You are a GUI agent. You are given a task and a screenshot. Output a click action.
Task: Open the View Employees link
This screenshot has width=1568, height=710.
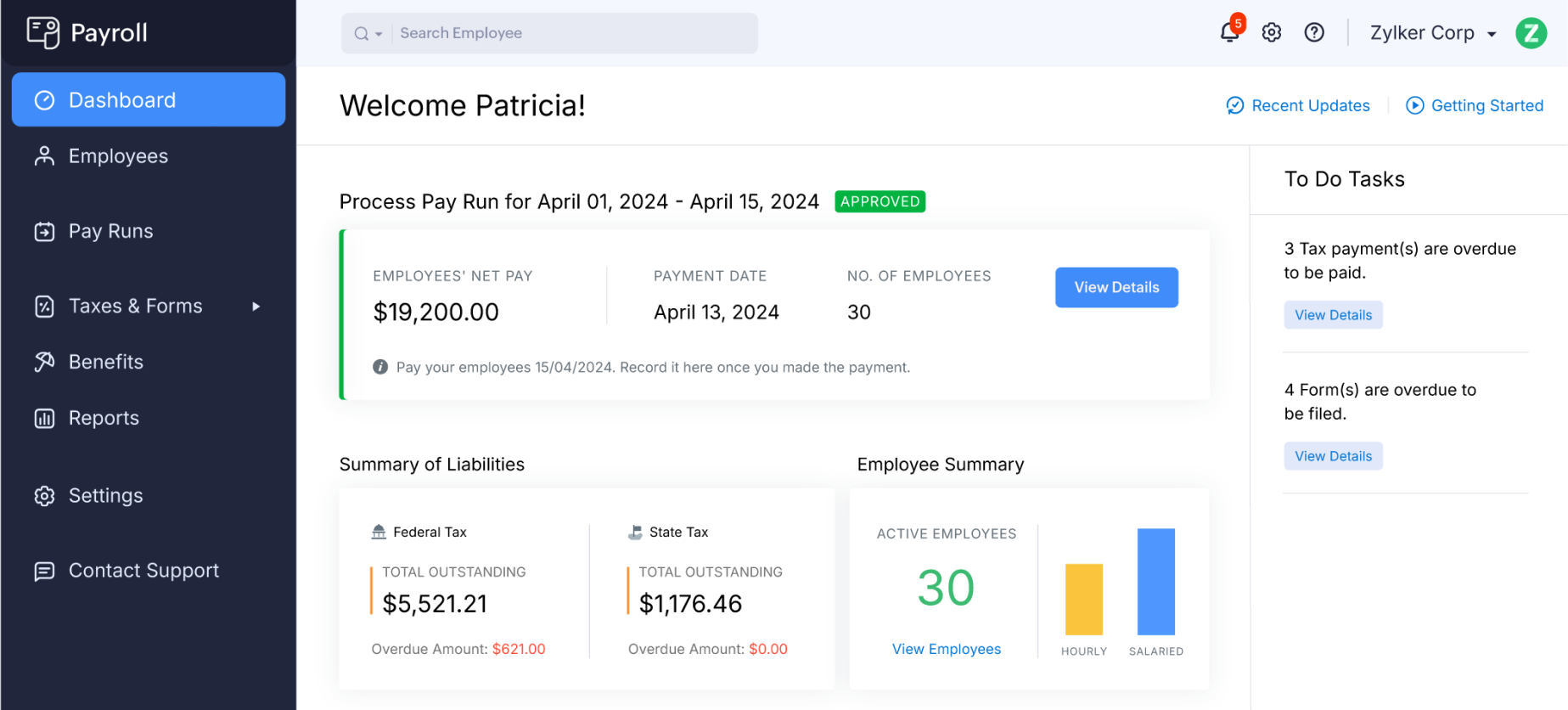tap(946, 649)
